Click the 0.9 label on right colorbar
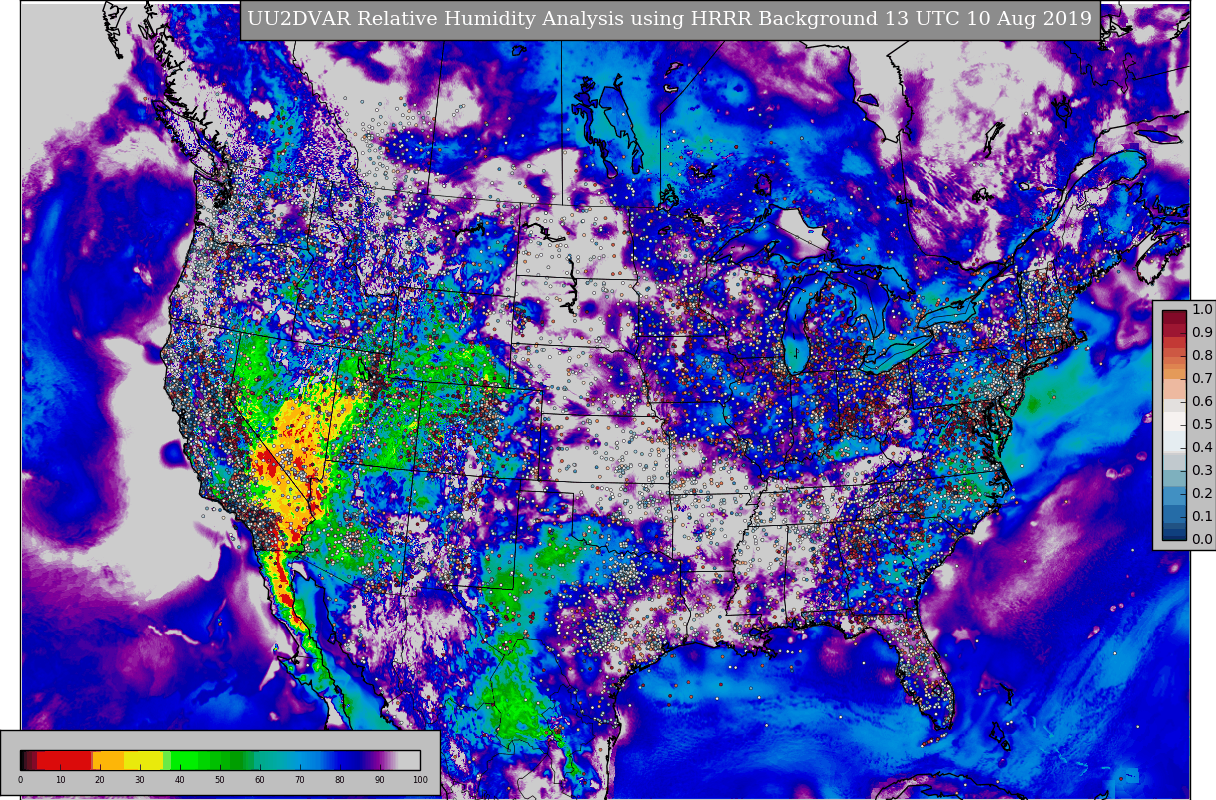This screenshot has width=1216, height=800. 1202,333
